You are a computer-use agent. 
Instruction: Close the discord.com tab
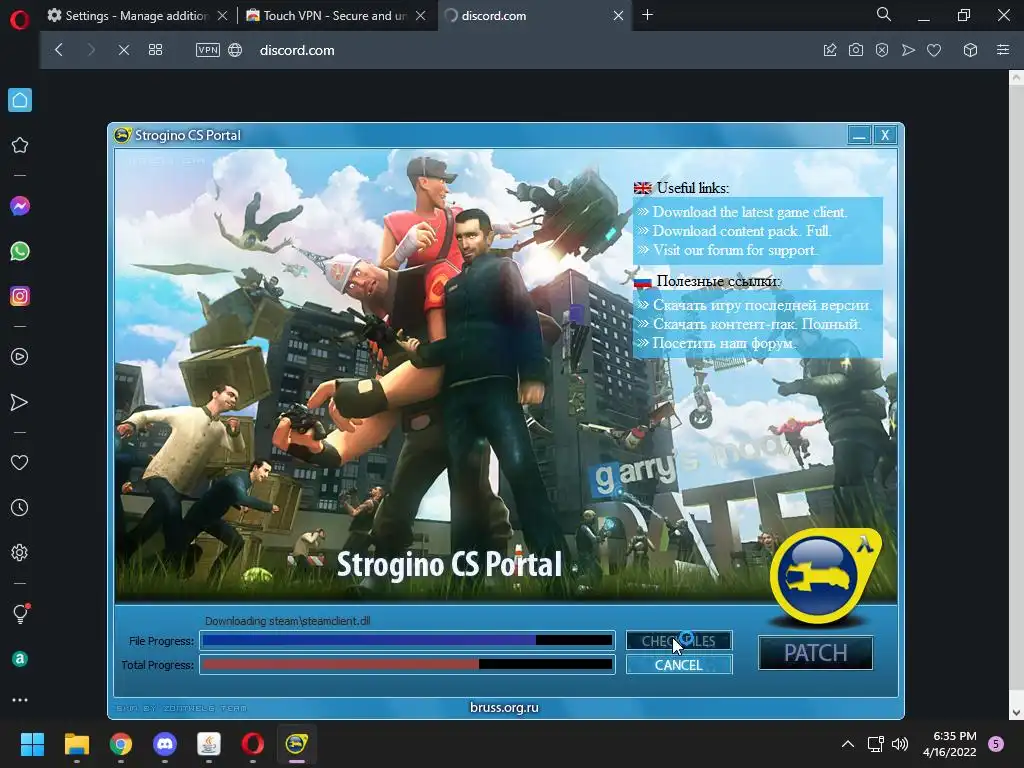coord(618,16)
